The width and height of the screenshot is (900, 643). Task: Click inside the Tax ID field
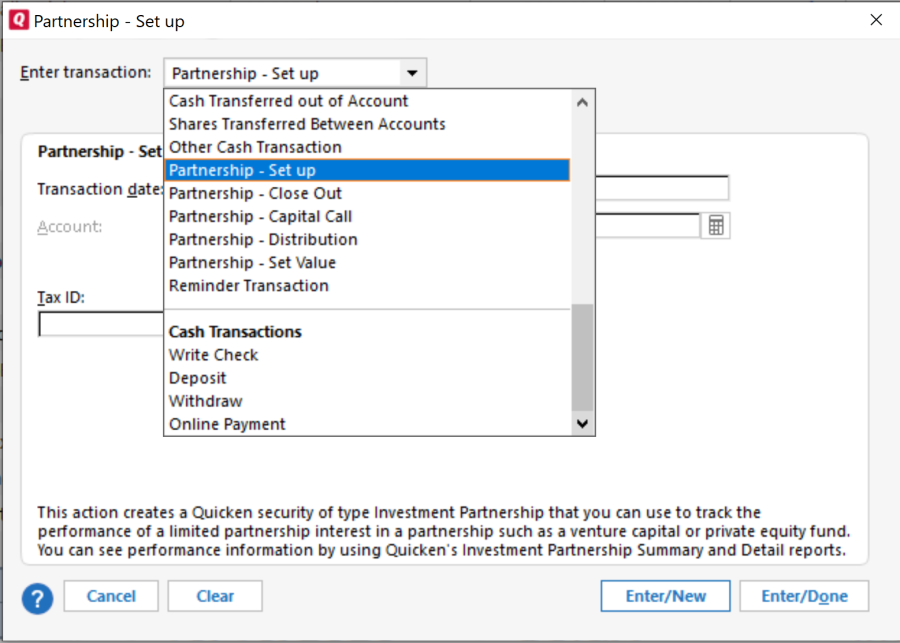(100, 325)
